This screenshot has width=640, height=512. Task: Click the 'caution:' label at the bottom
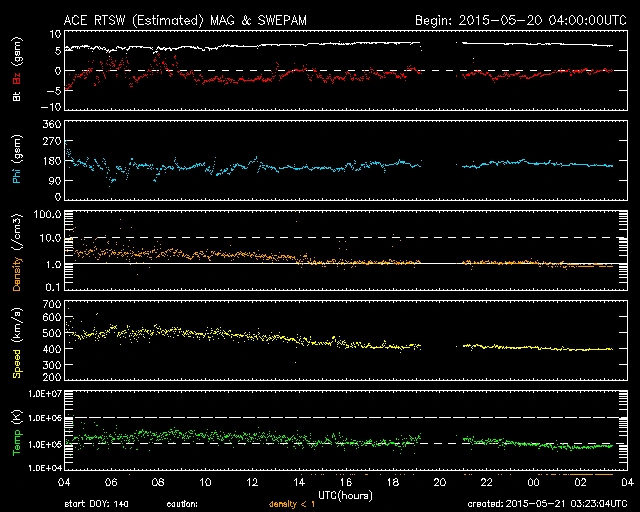[x=207, y=504]
